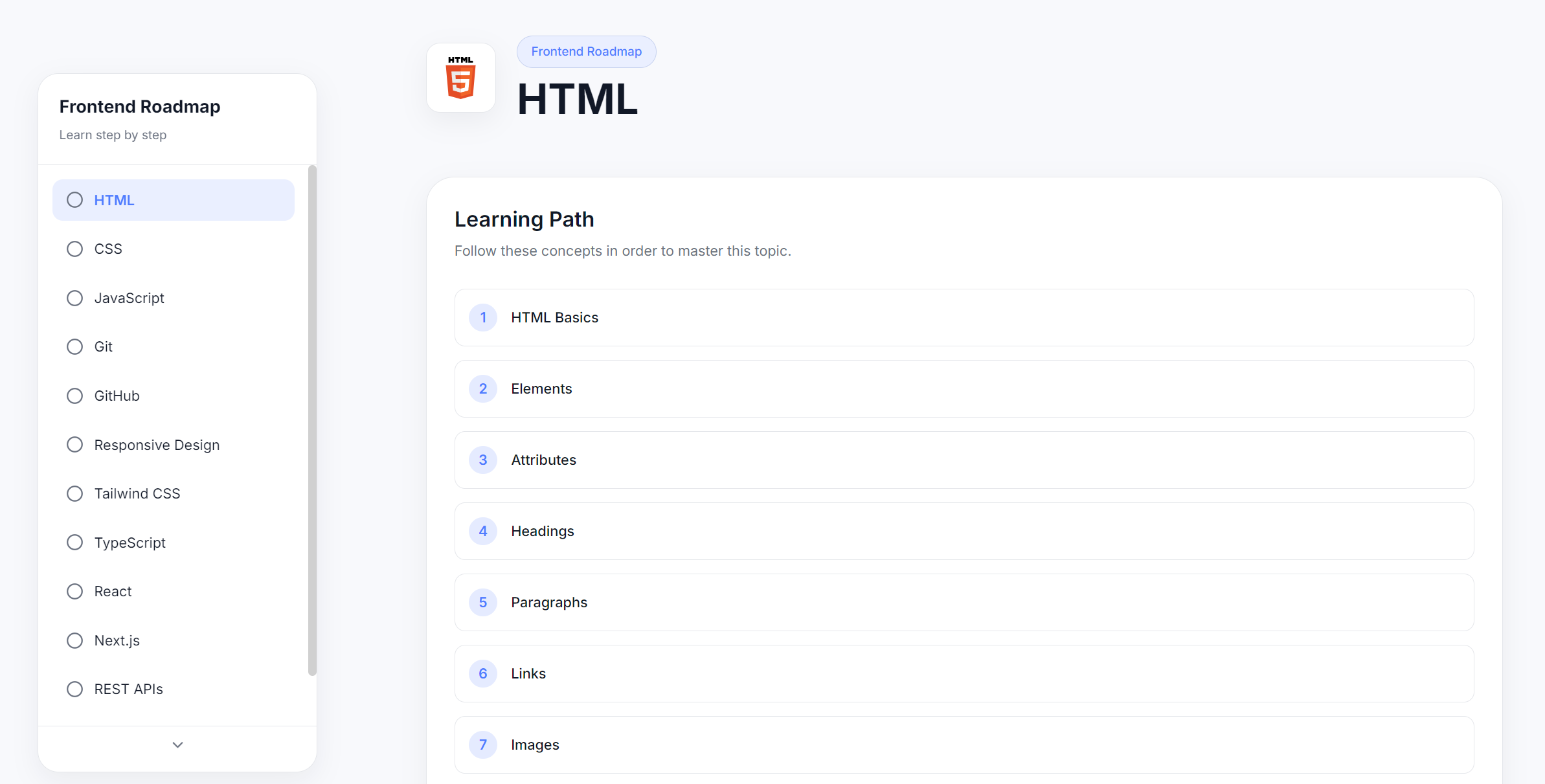This screenshot has height=784, width=1545.
Task: Select REST APIs in the sidebar
Action: coord(174,689)
